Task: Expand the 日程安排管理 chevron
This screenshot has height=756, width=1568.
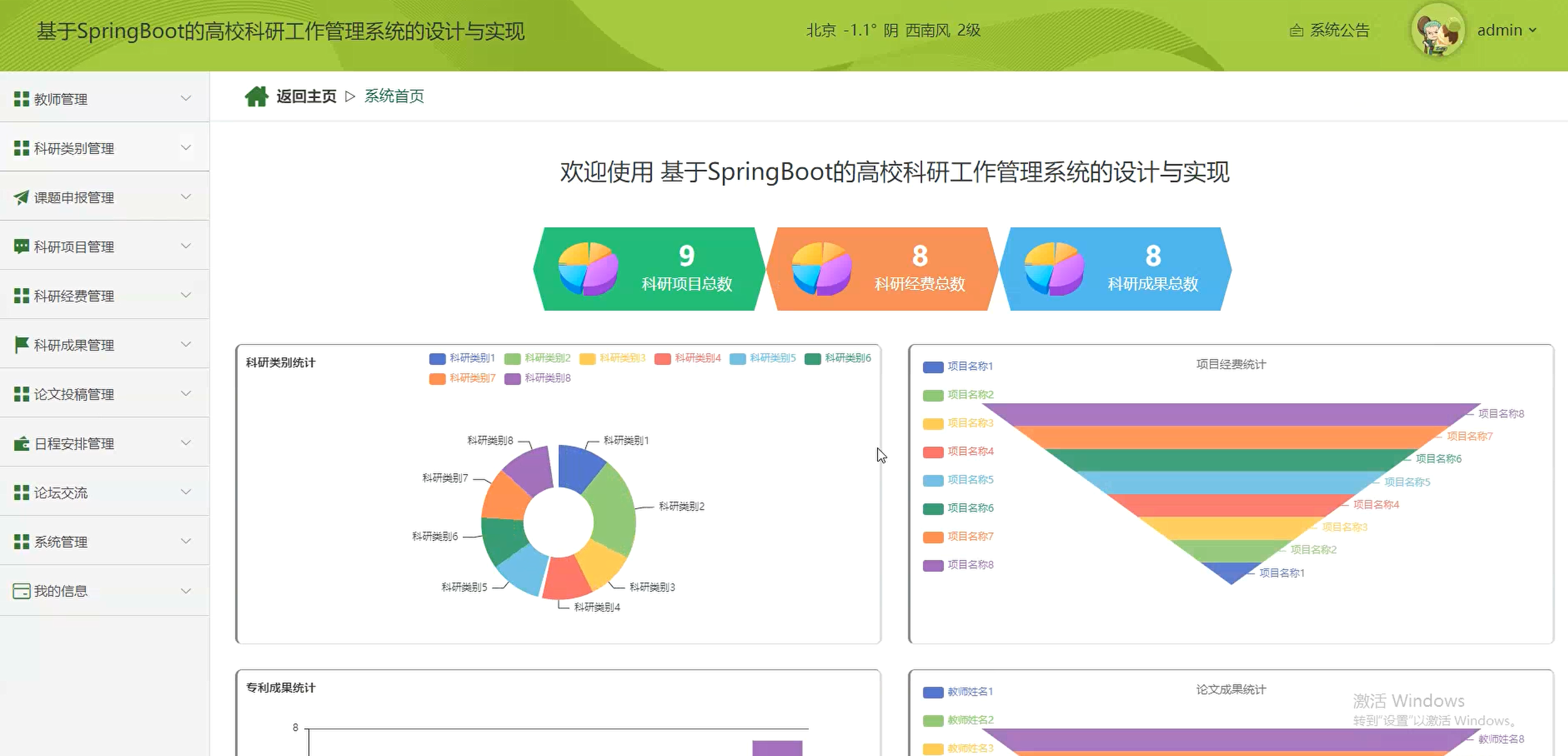Action: (186, 443)
